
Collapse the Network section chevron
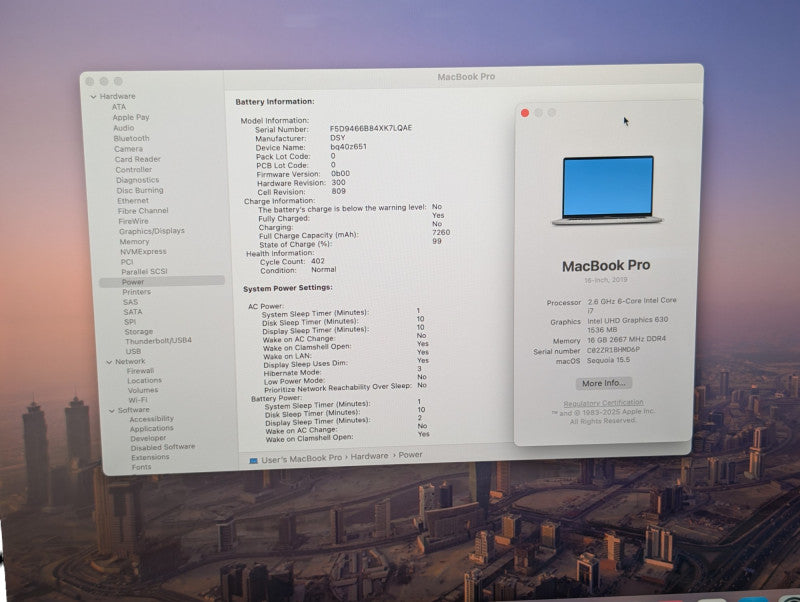pyautogui.click(x=109, y=362)
